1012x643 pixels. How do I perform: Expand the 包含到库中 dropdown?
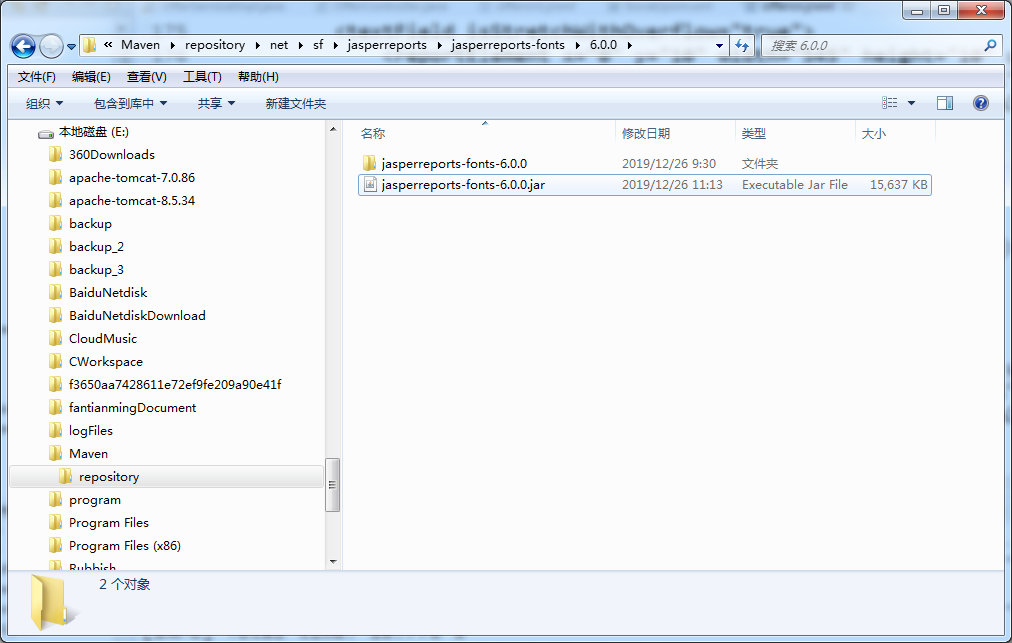(130, 103)
